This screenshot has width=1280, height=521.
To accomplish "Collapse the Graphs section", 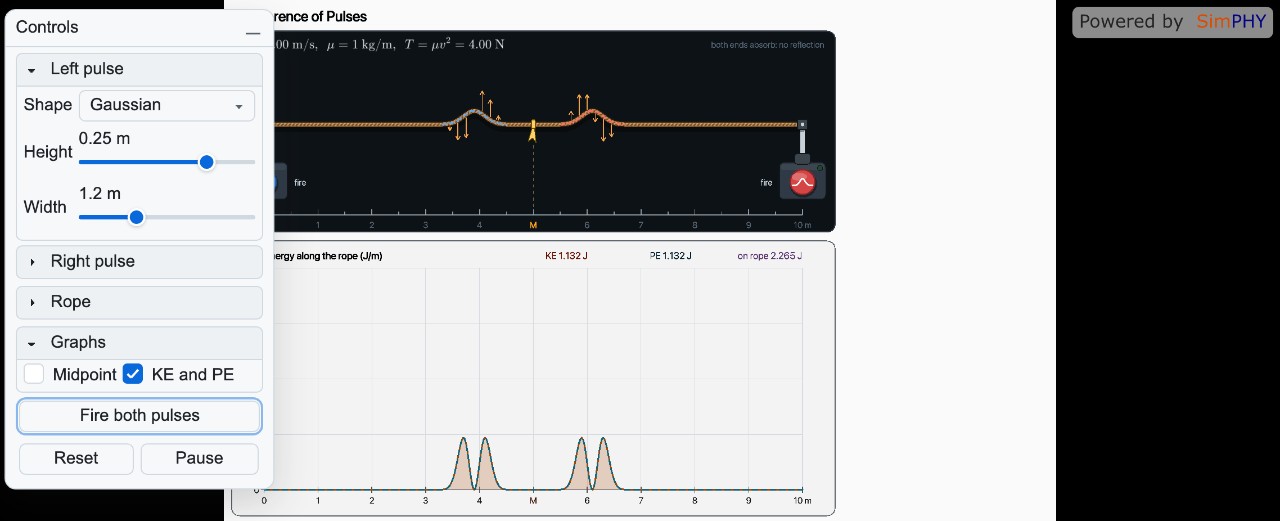I will [140, 342].
